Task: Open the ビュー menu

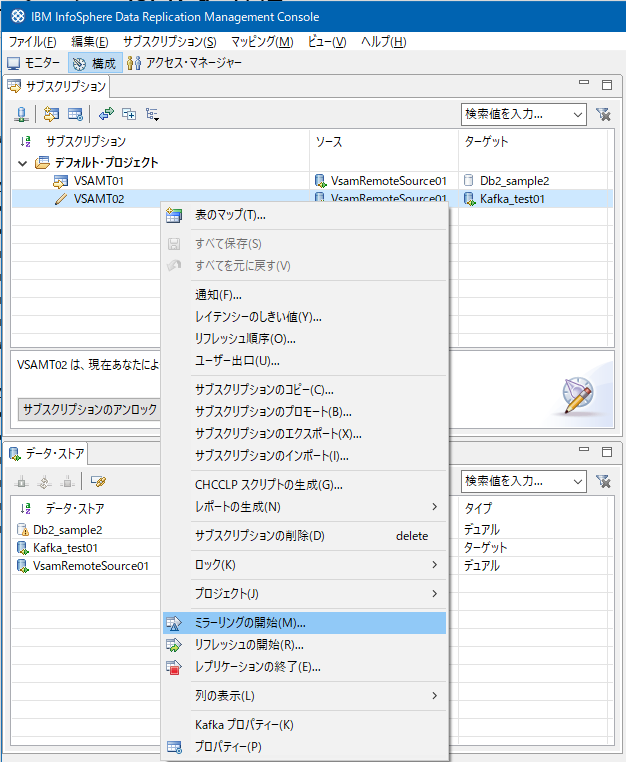Action: (327, 42)
